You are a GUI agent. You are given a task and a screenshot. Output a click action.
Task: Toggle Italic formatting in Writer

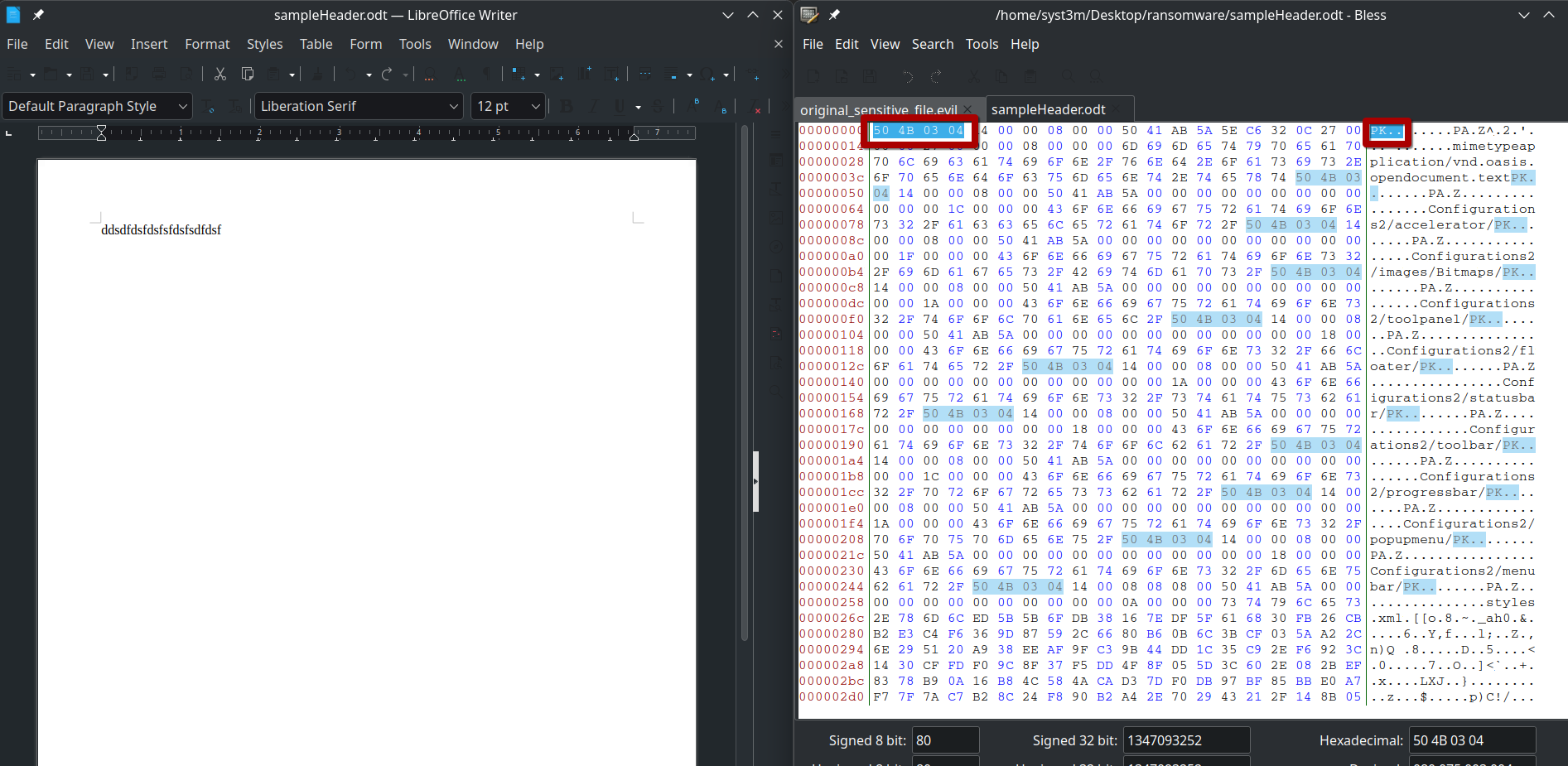point(593,106)
